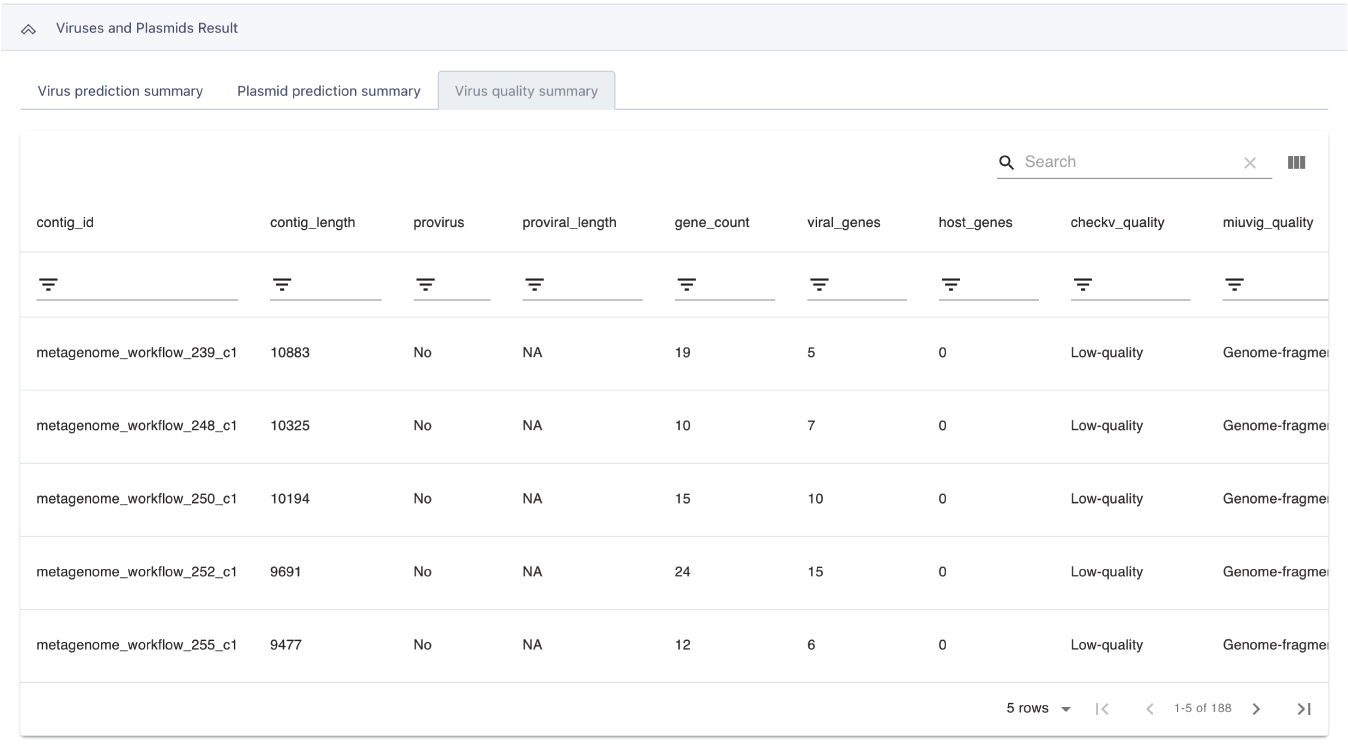Click filter icon under miuvig_quality
The image size is (1348, 748).
click(1234, 285)
